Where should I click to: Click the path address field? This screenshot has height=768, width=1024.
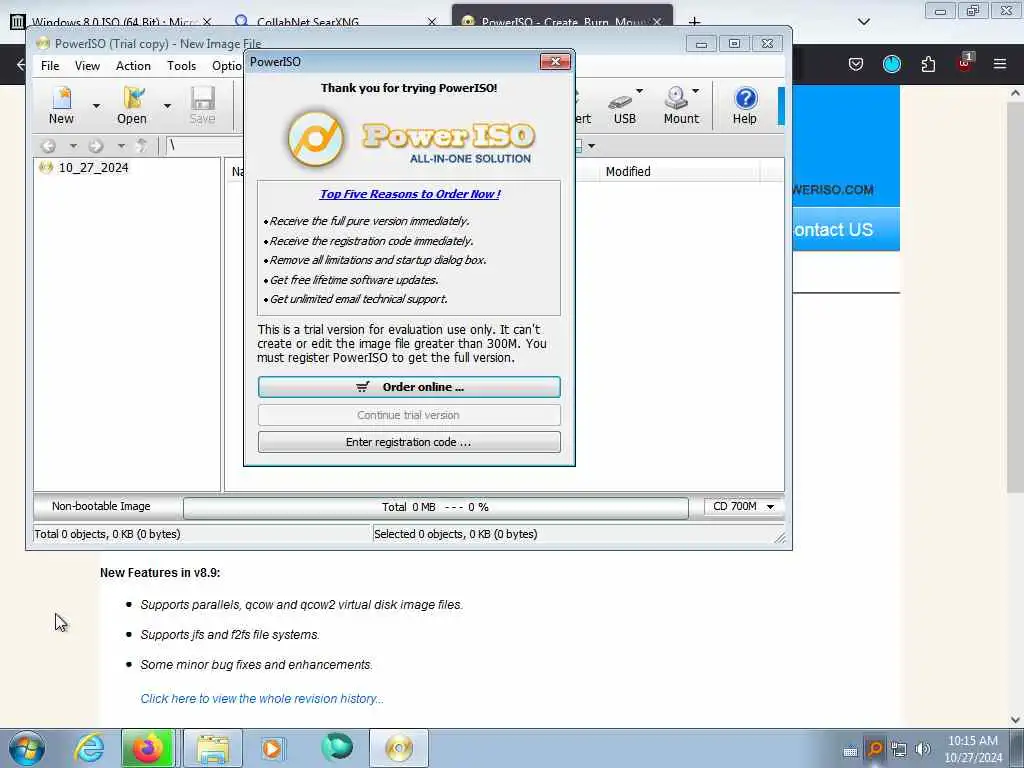(204, 146)
